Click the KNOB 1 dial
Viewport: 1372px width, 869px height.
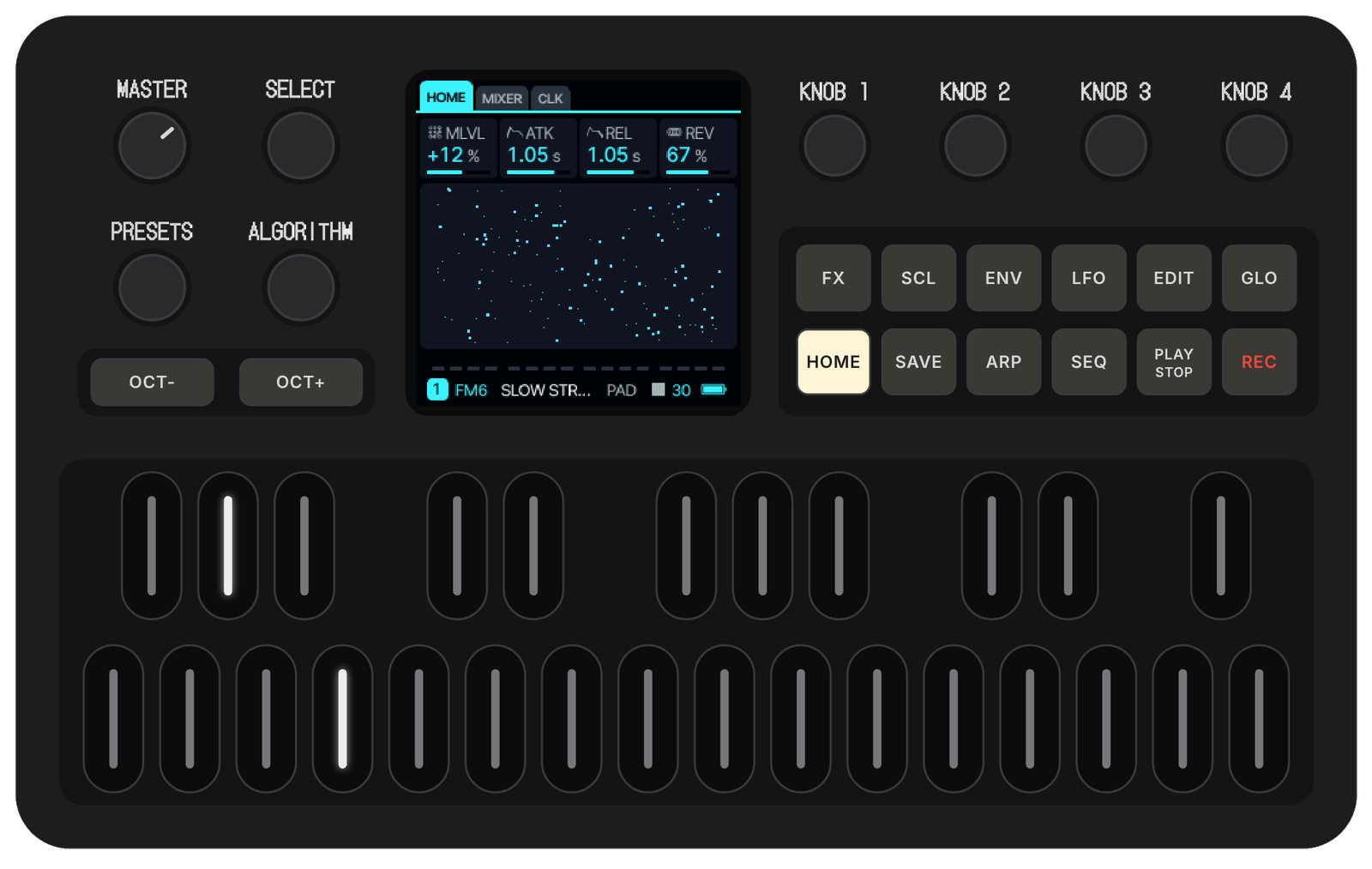tap(833, 146)
